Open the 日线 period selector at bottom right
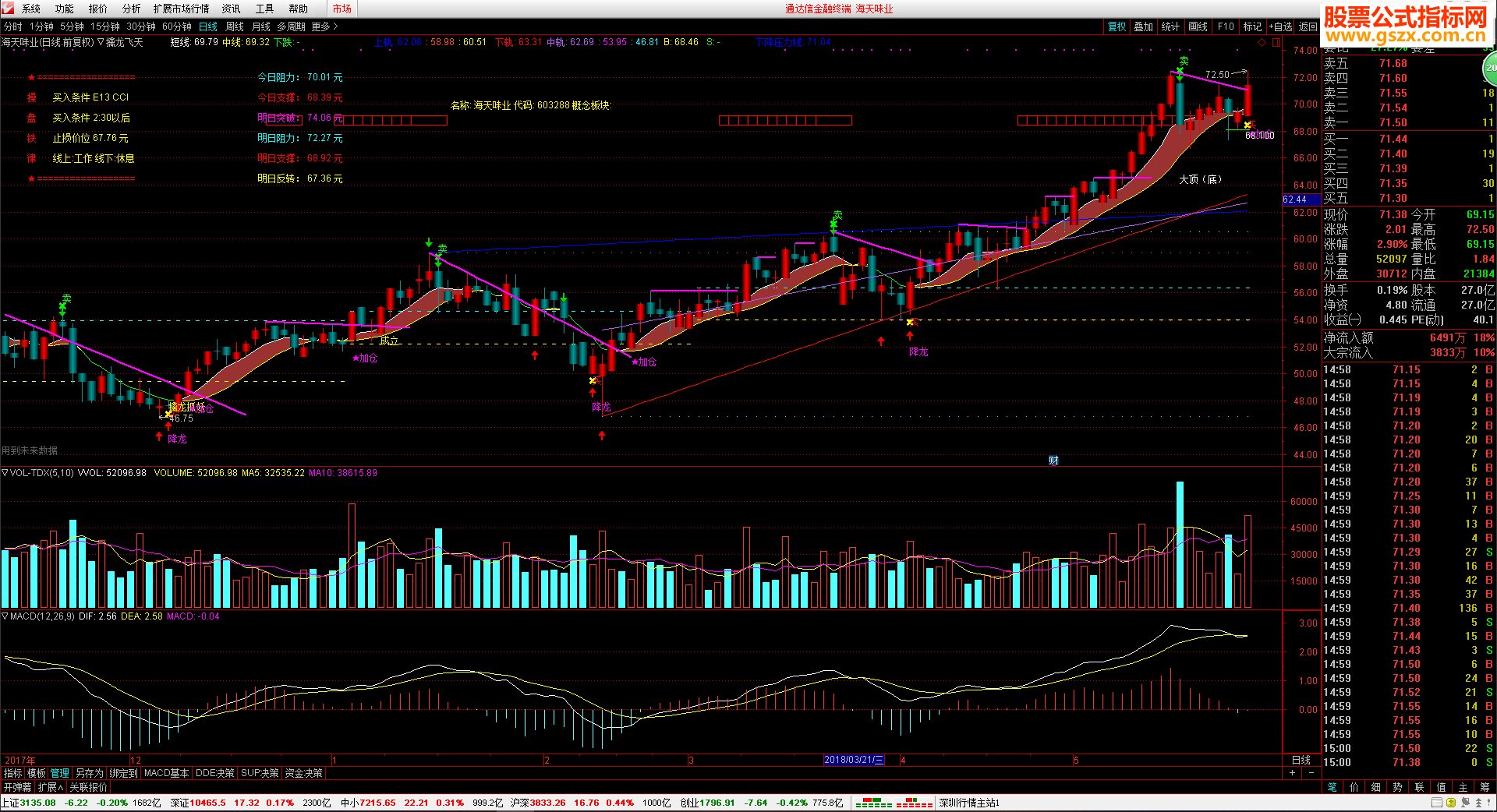The width and height of the screenshot is (1497, 812). 1301,760
